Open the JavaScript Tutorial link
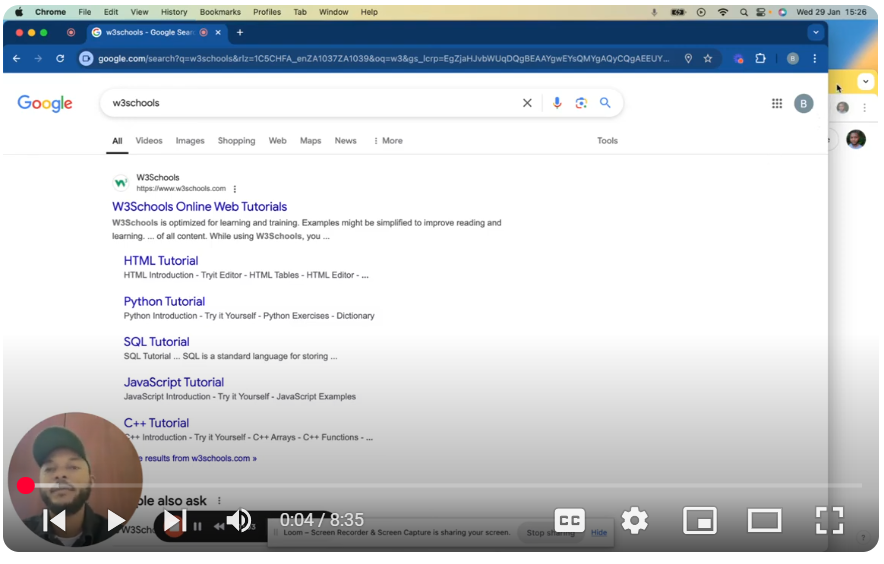This screenshot has height=564, width=884. coord(174,383)
